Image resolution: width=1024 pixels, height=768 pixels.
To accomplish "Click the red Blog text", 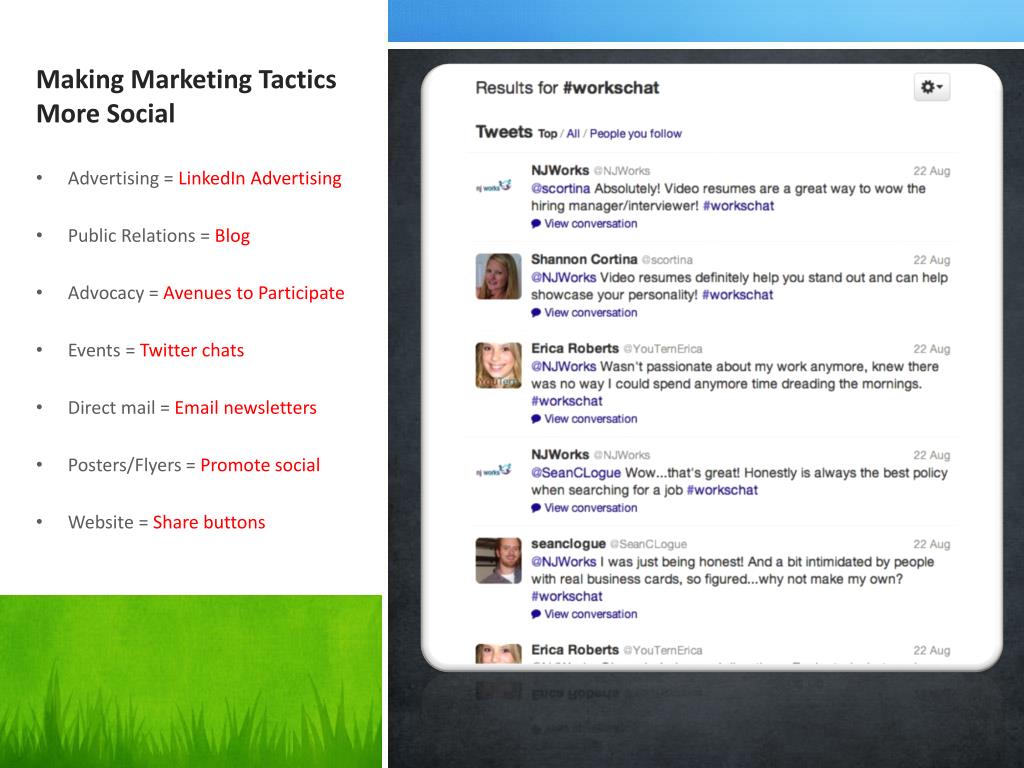I will point(232,236).
